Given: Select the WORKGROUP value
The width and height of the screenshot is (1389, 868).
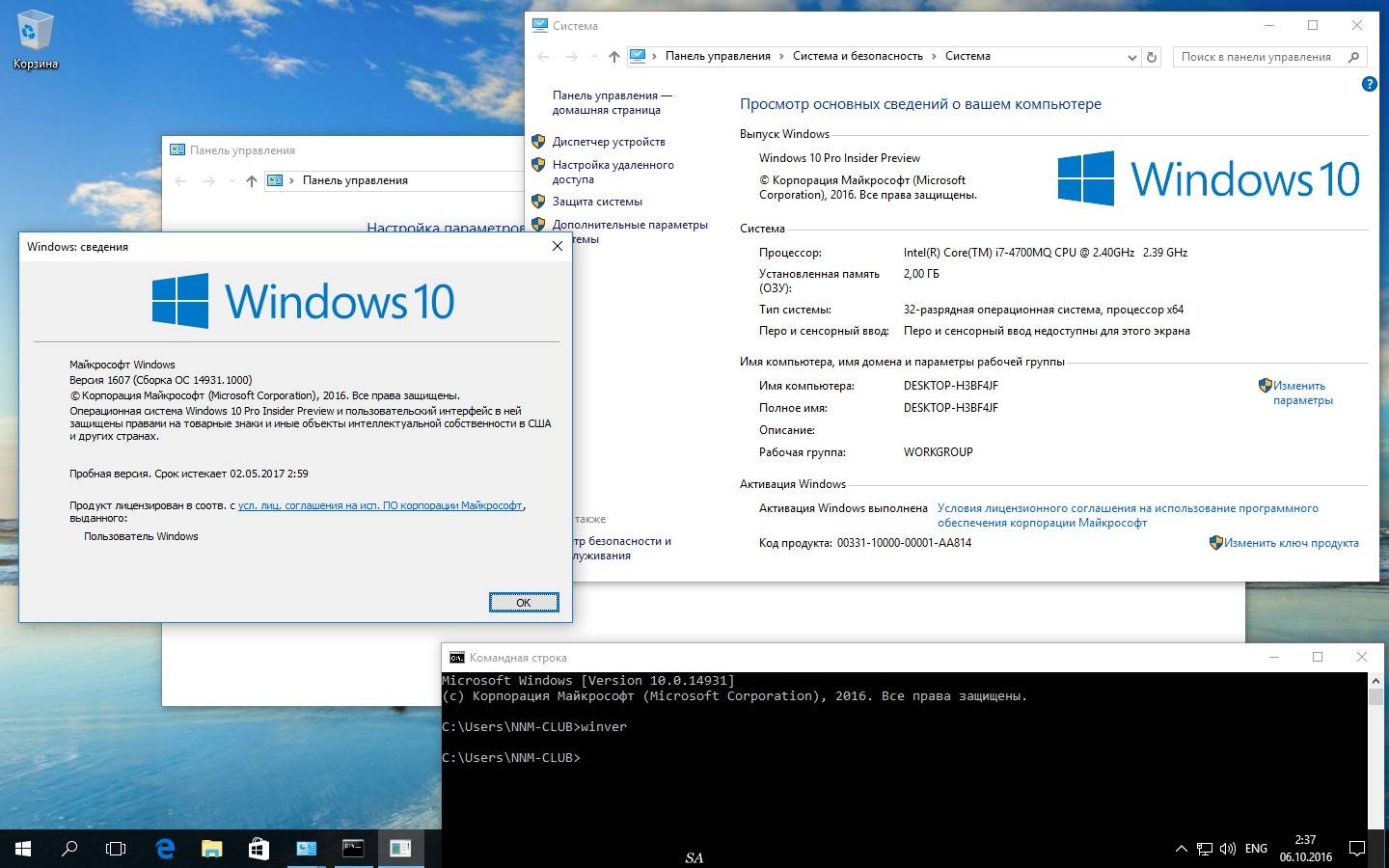Looking at the screenshot, I should (938, 452).
